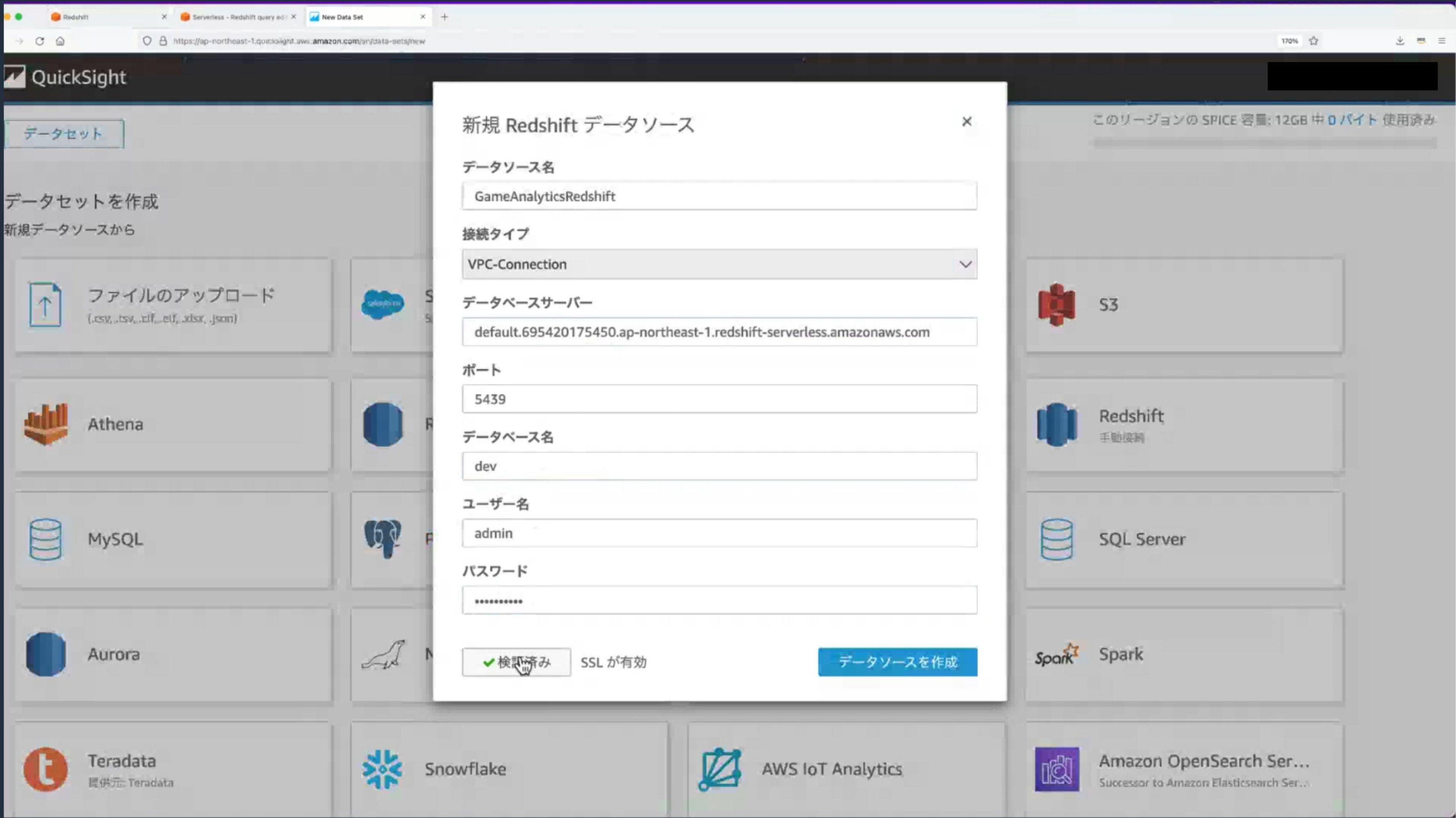
Task: Open the VPC-Connection type dropdown
Action: 719,264
